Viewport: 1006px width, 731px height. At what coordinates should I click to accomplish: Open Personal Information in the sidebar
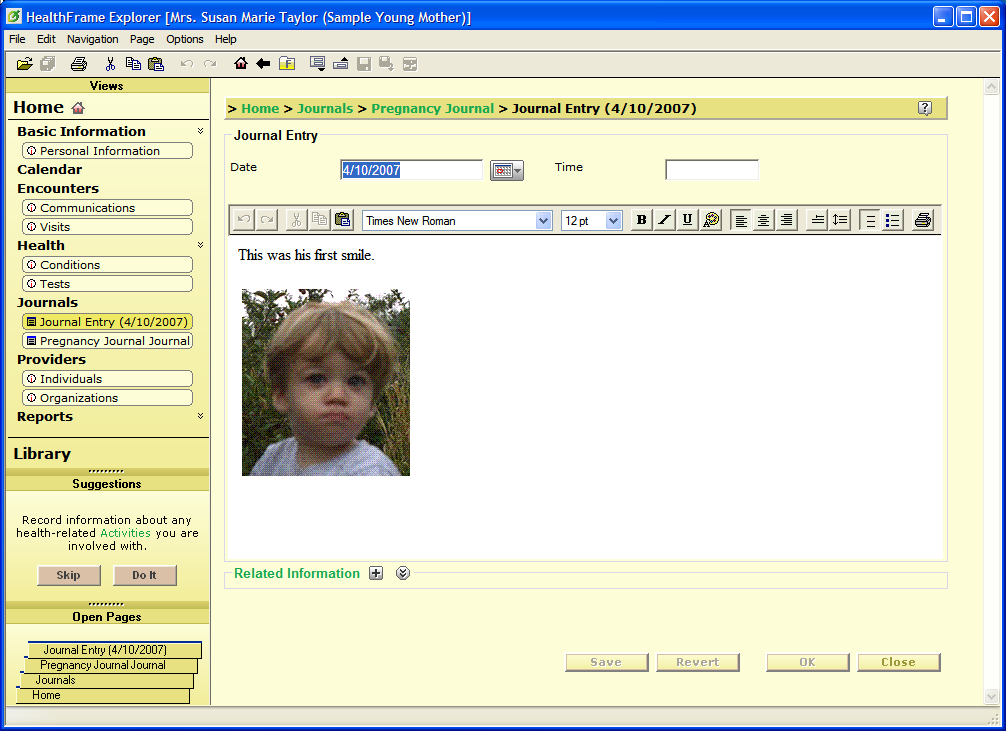click(107, 151)
